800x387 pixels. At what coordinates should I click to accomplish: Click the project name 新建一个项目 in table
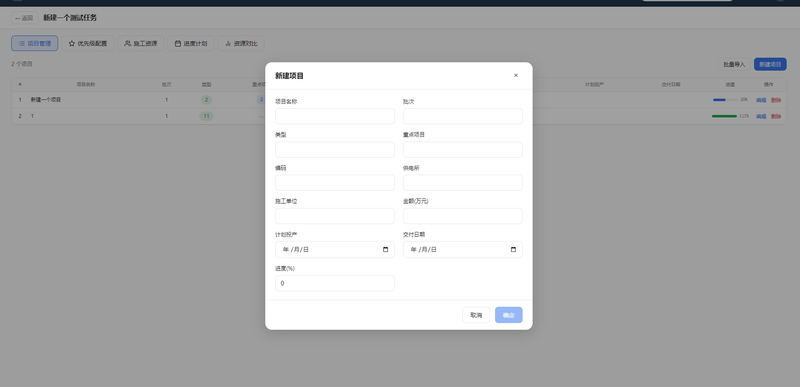[x=46, y=100]
